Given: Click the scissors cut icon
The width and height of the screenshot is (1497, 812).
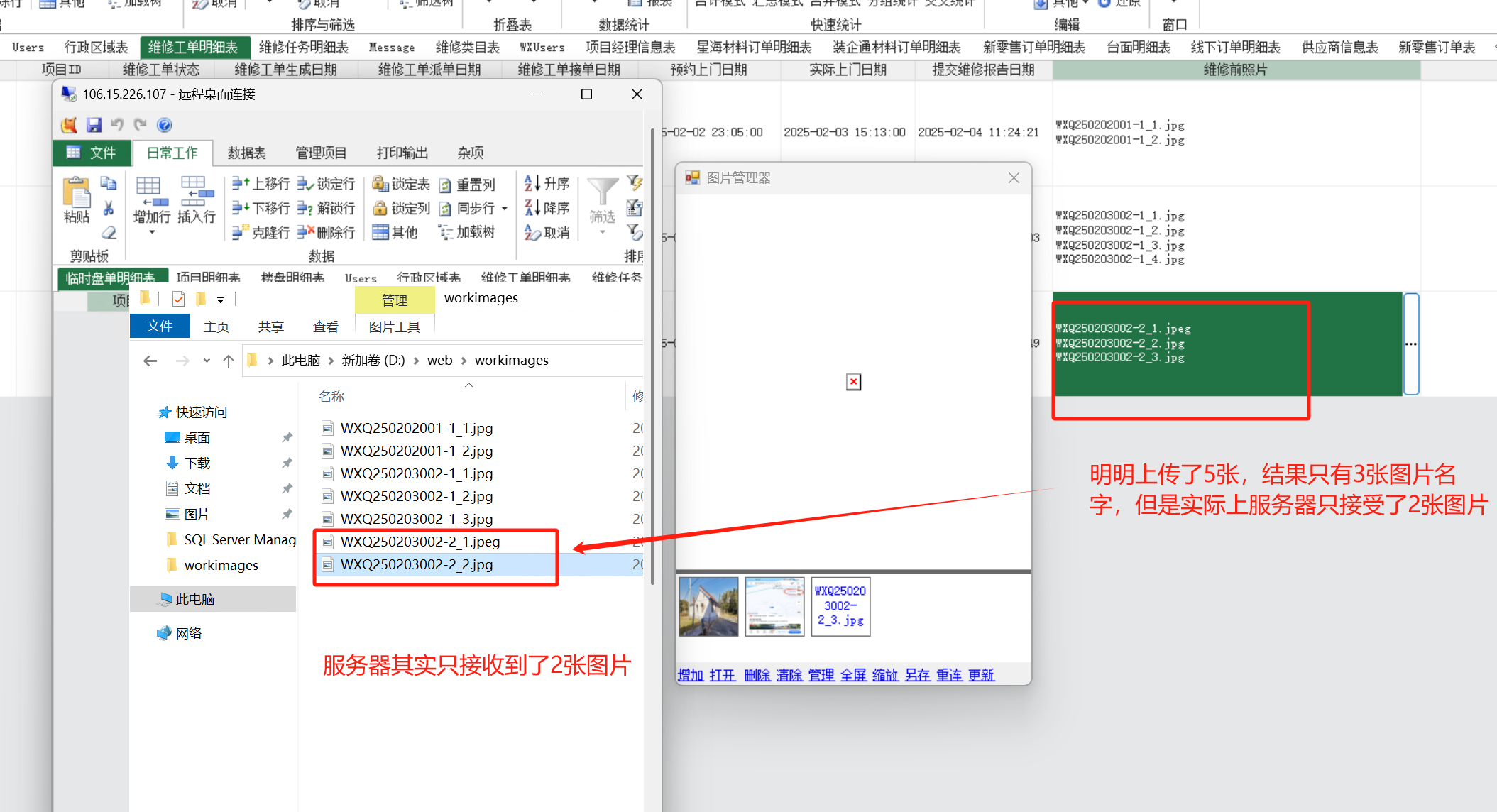Looking at the screenshot, I should (109, 208).
